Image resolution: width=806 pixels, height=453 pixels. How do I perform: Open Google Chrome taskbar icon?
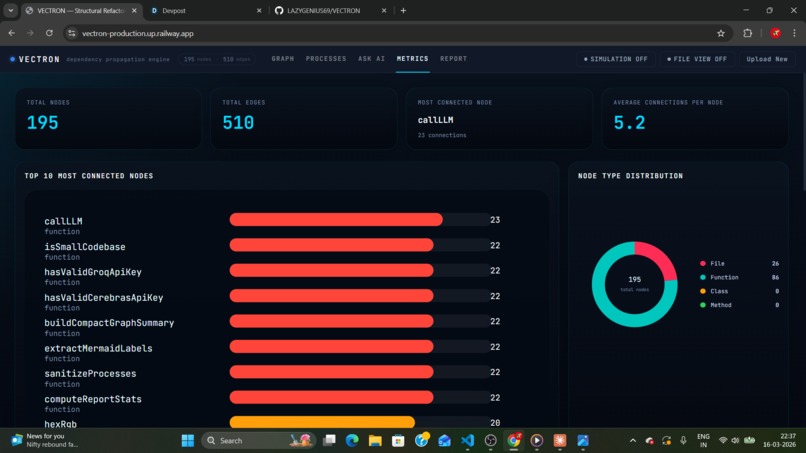click(514, 441)
